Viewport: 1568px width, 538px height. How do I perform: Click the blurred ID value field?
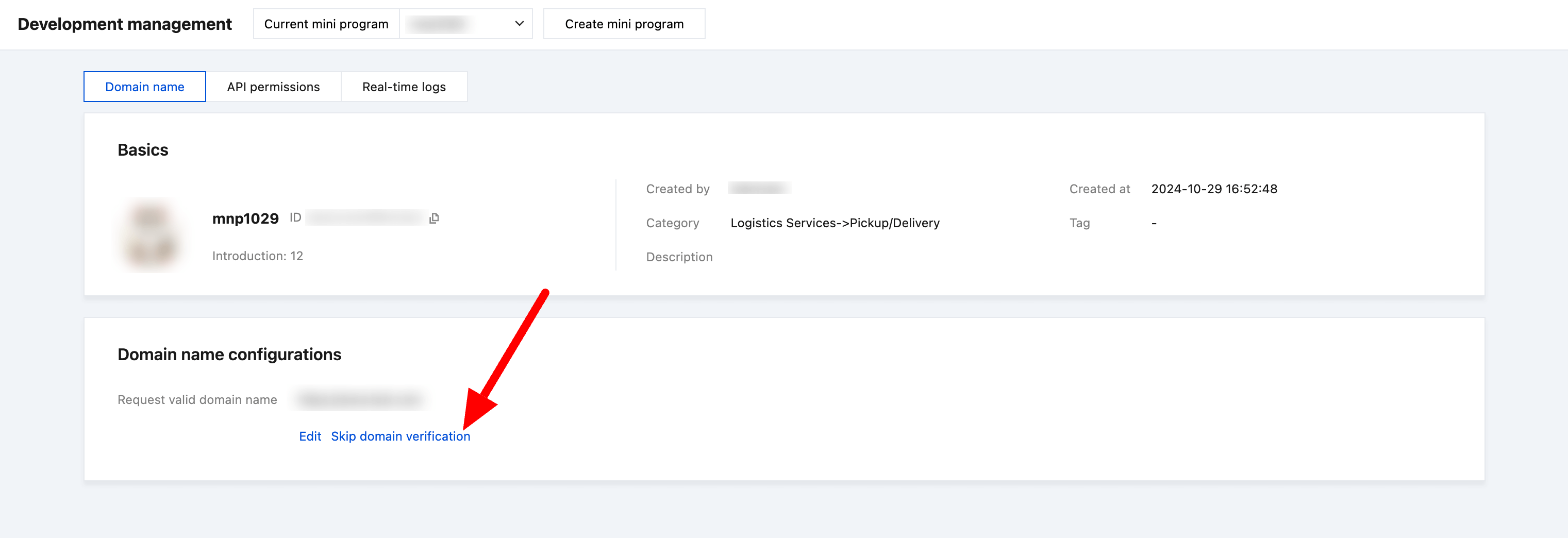[364, 218]
